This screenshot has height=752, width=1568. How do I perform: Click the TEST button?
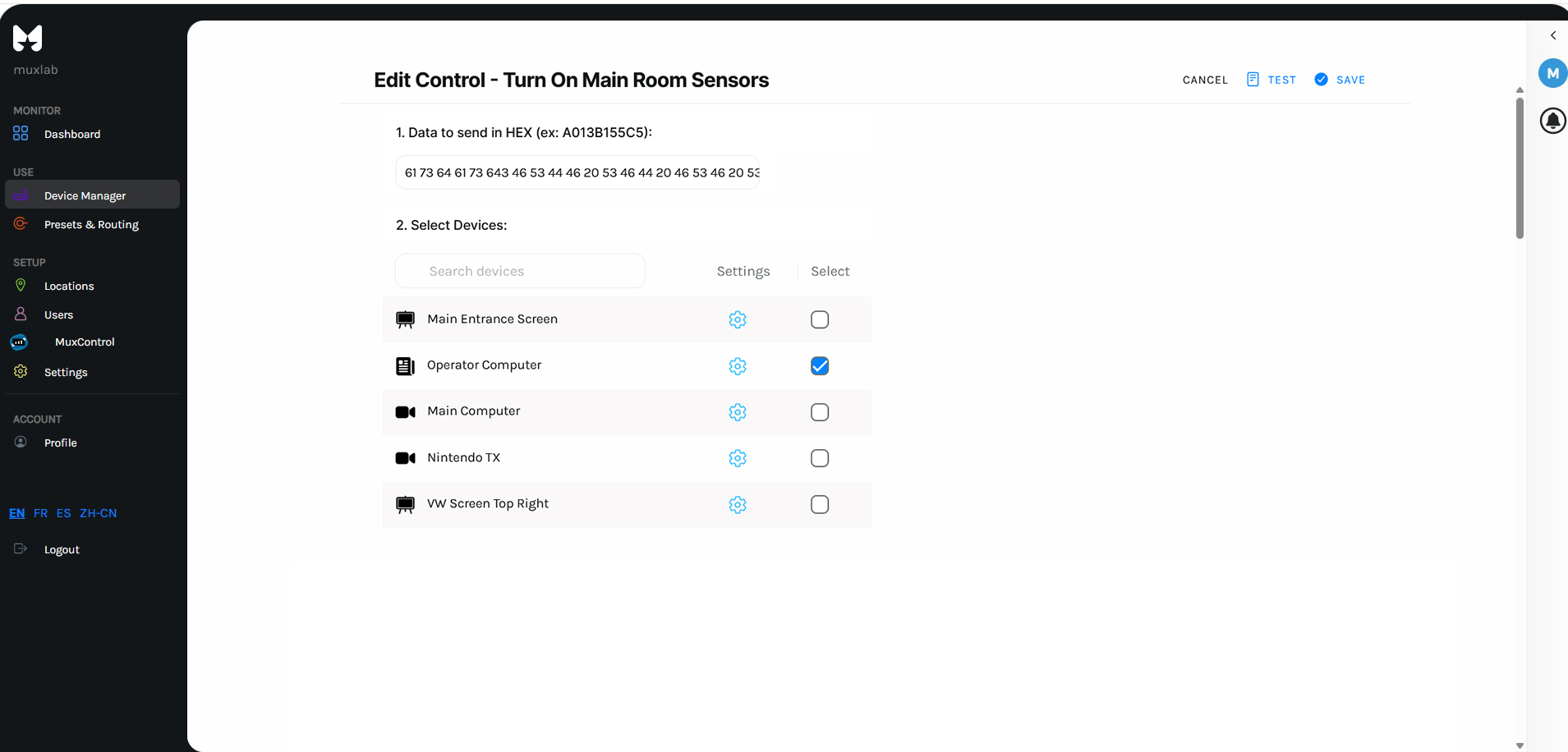[x=1271, y=80]
